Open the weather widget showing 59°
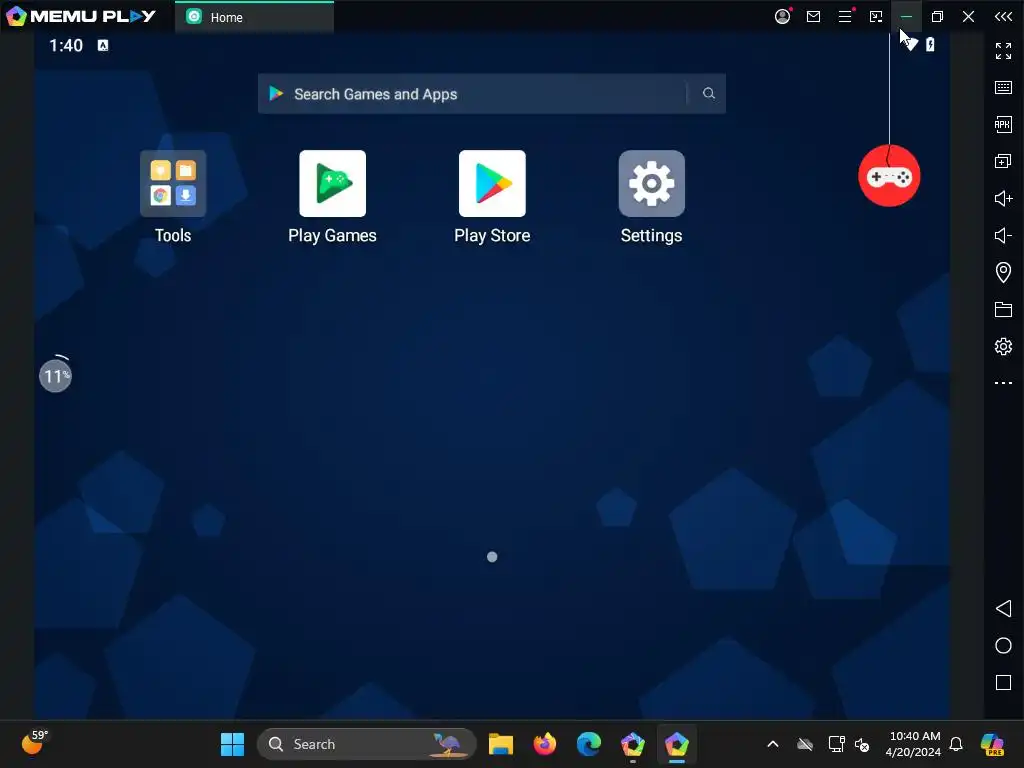The width and height of the screenshot is (1024, 768). pos(35,743)
